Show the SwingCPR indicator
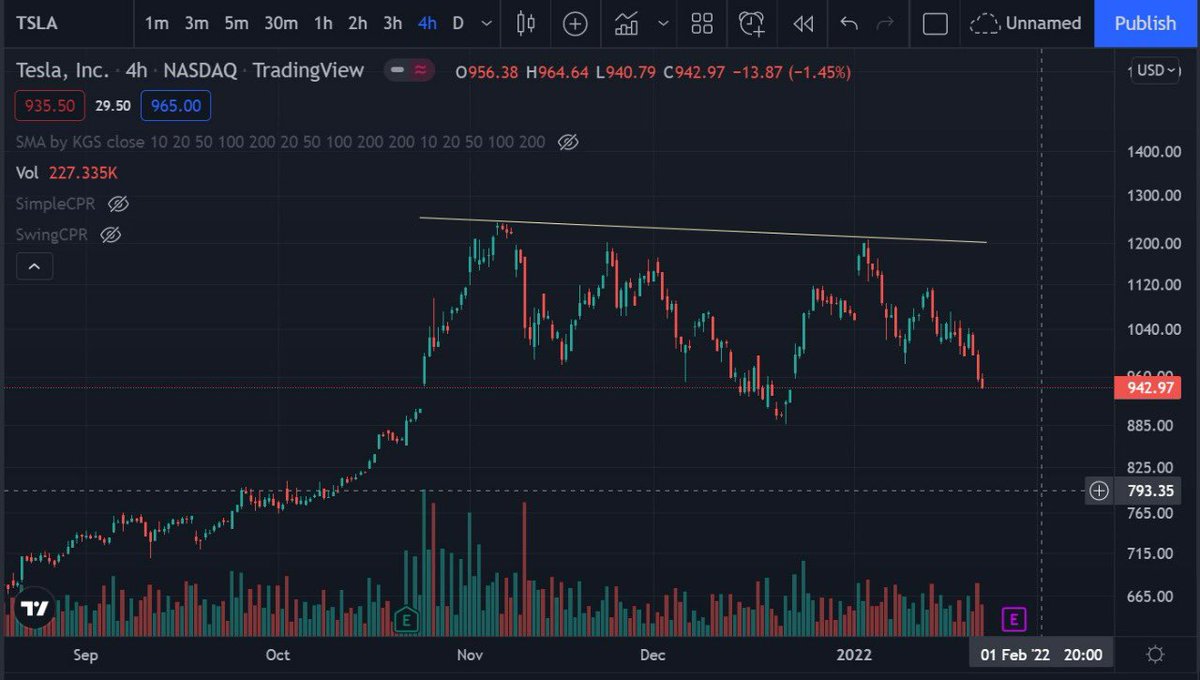Screen dimensions: 1200x680 [110, 234]
